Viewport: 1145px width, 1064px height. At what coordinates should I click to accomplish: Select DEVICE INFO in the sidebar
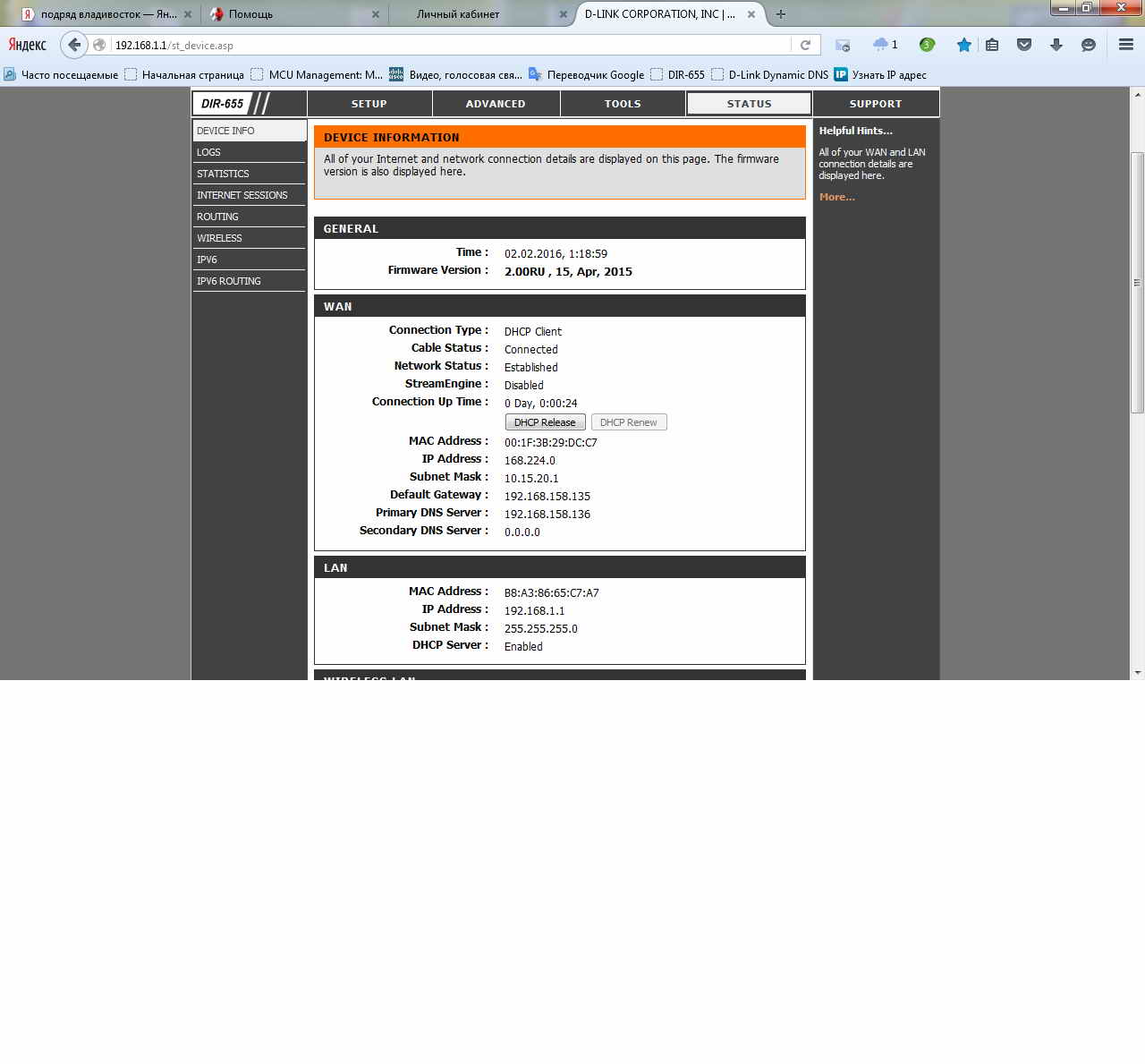[x=250, y=131]
